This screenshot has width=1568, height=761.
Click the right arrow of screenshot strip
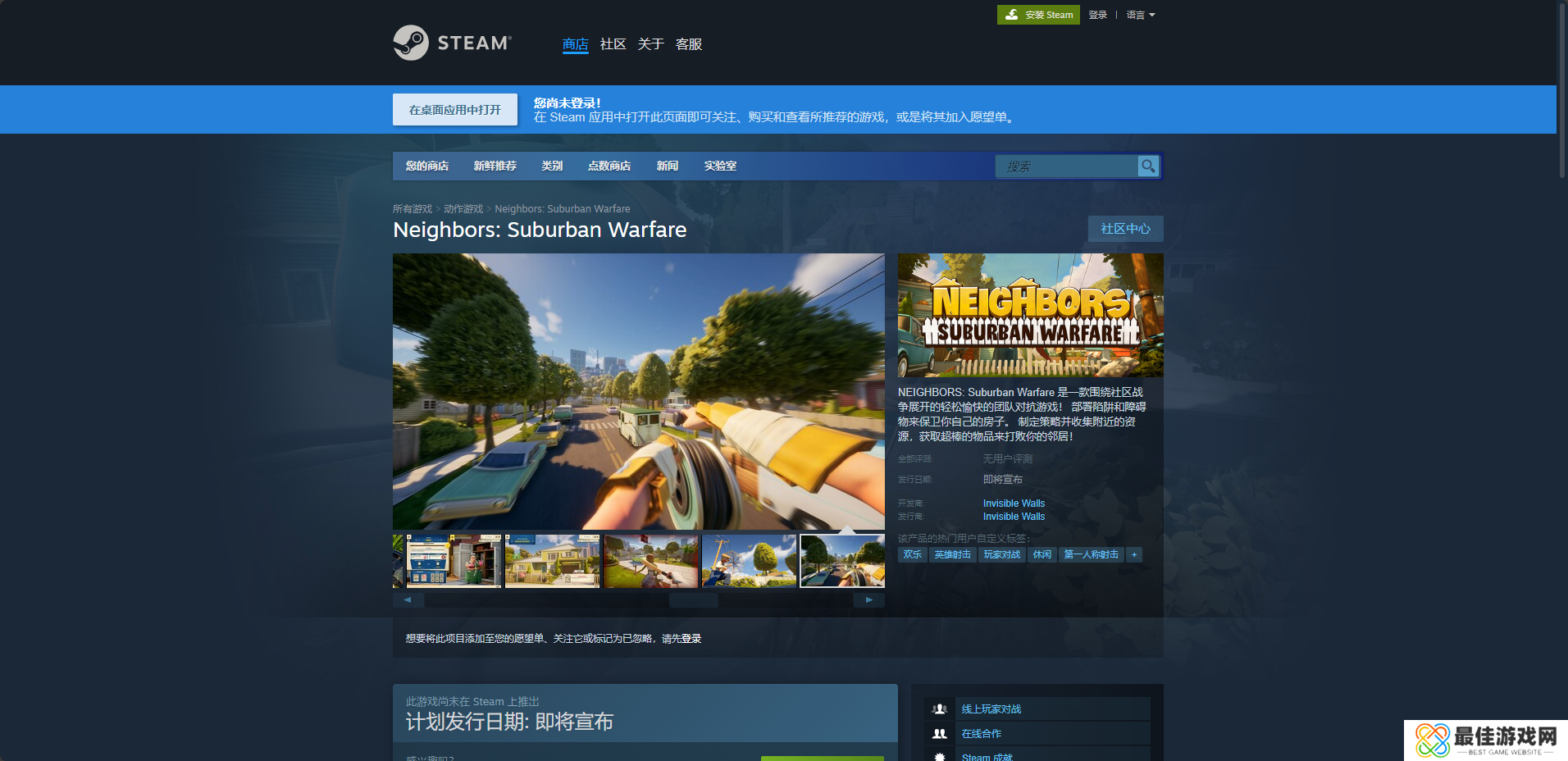(868, 600)
